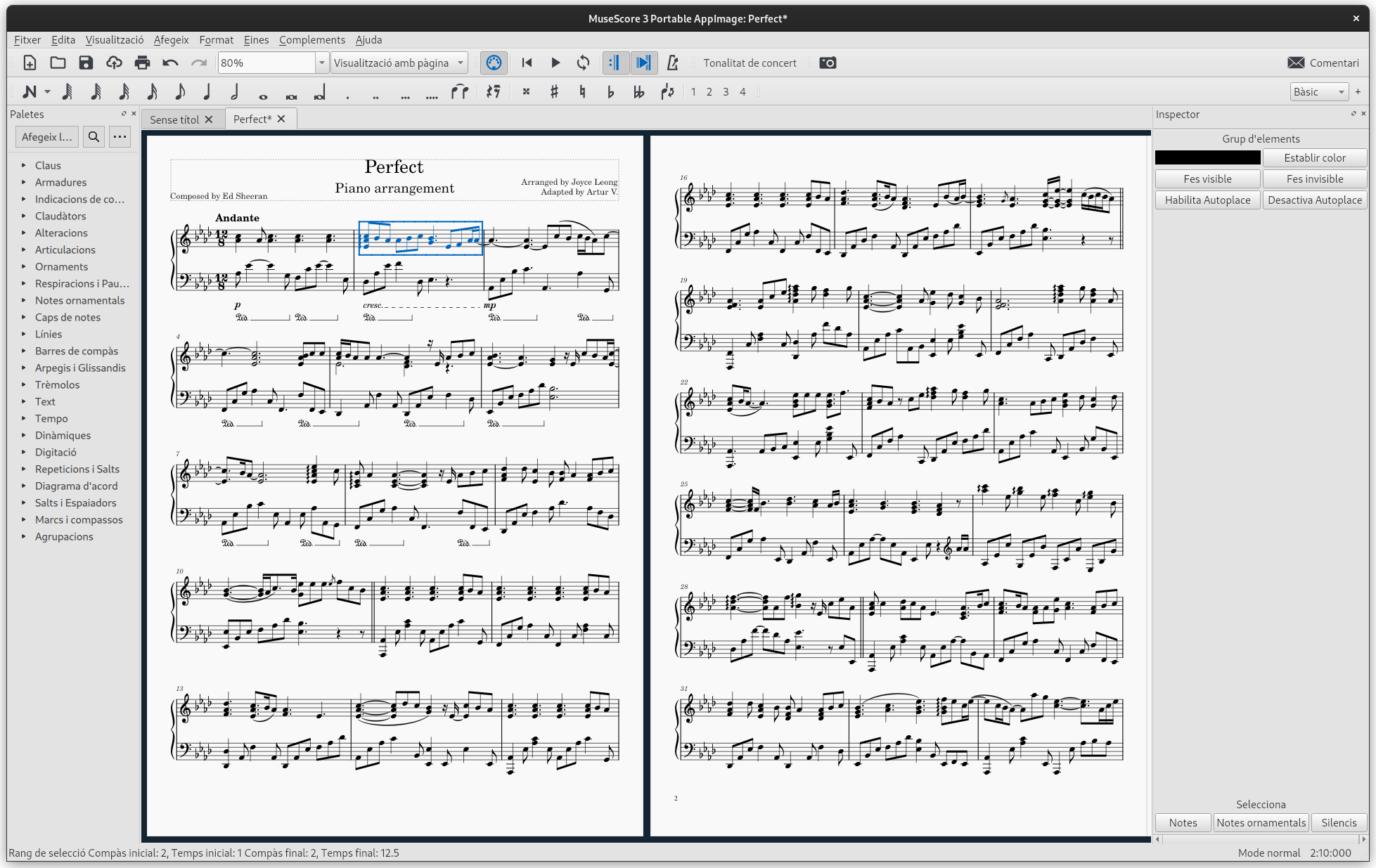
Task: Search palettes with magnifier icon
Action: coord(94,136)
